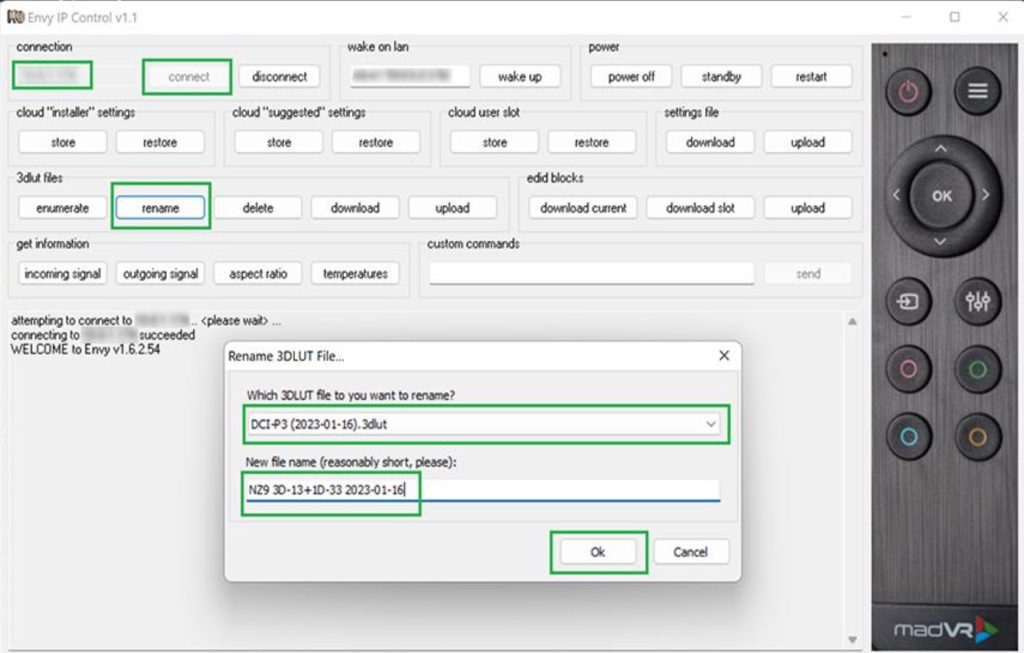Store the cloud user slot
The image size is (1024, 653).
click(x=494, y=142)
